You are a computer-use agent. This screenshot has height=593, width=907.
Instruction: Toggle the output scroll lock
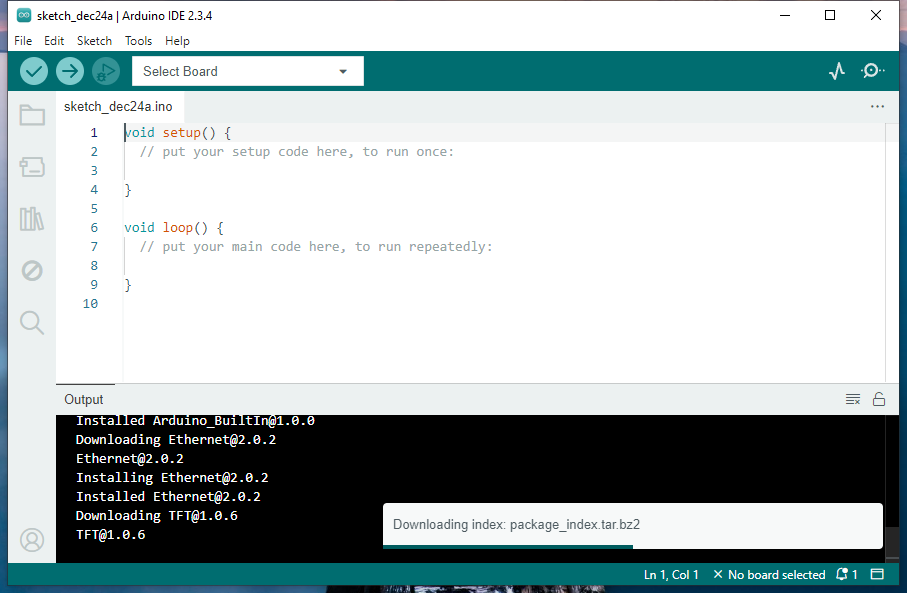pyautogui.click(x=879, y=399)
